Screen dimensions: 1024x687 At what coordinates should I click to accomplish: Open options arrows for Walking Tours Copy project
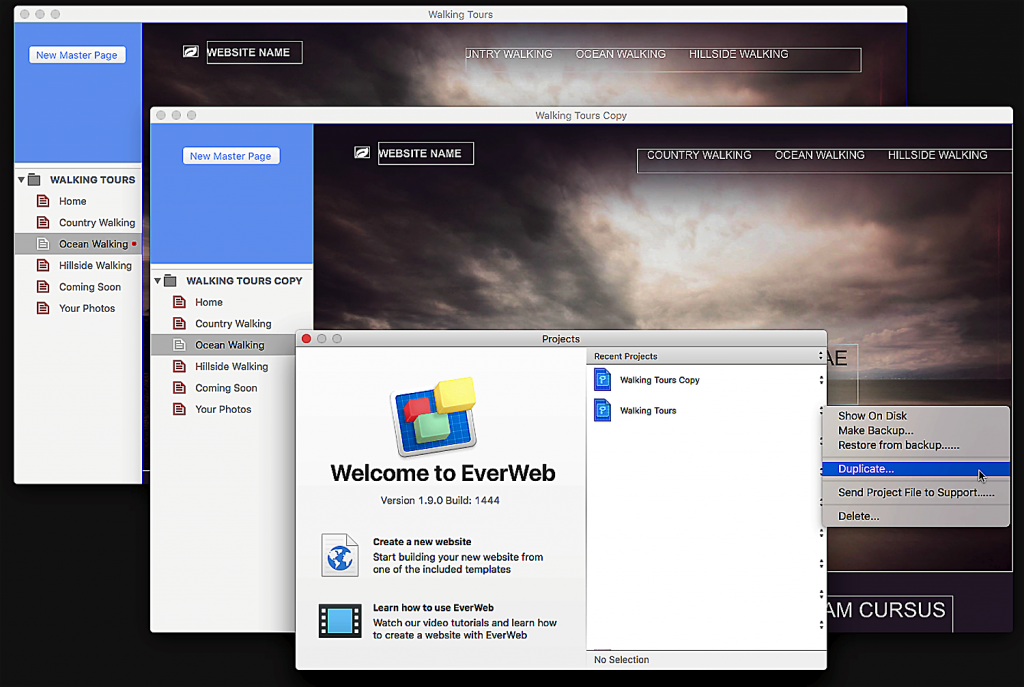pos(821,380)
